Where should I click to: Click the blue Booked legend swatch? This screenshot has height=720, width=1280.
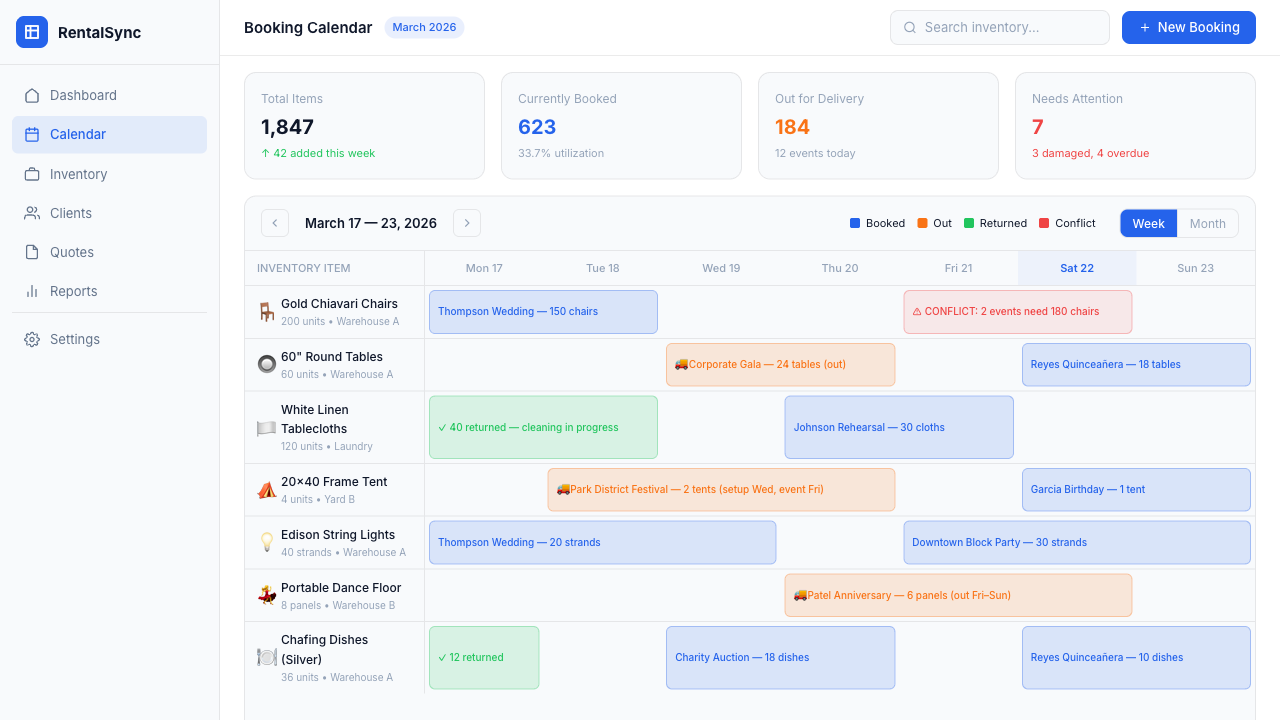click(x=855, y=223)
